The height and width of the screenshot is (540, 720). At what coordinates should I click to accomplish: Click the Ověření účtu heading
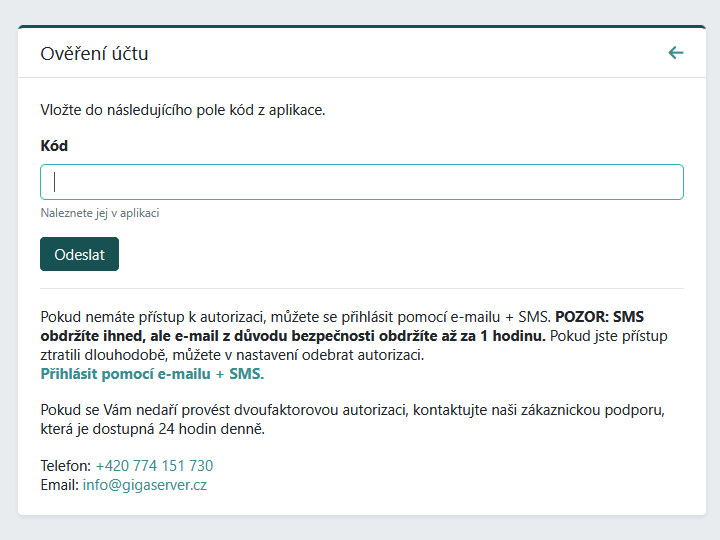click(94, 54)
